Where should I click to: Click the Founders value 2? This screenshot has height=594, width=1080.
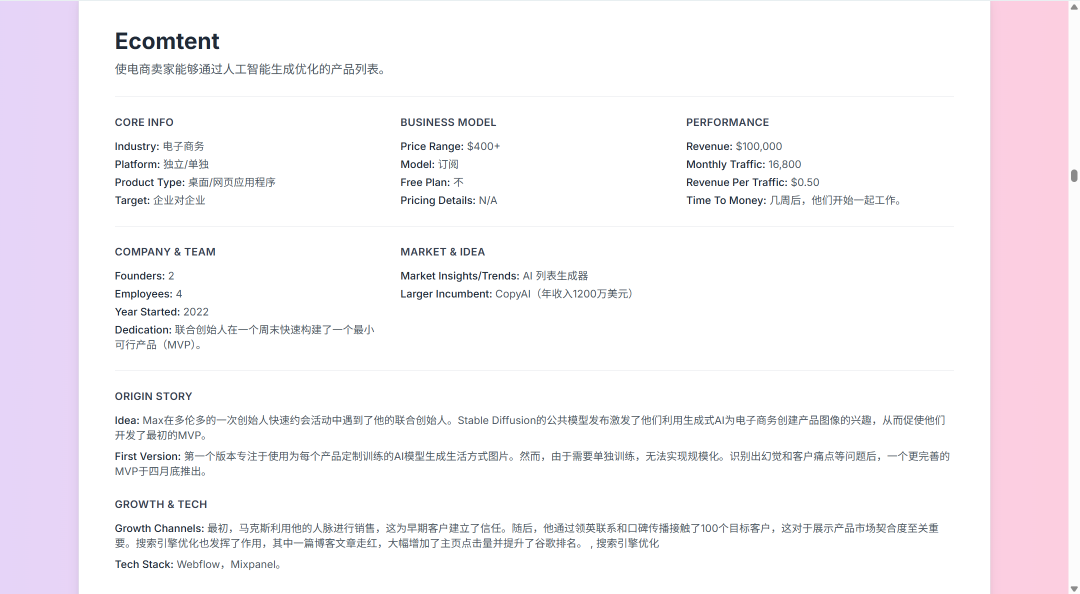pyautogui.click(x=171, y=276)
